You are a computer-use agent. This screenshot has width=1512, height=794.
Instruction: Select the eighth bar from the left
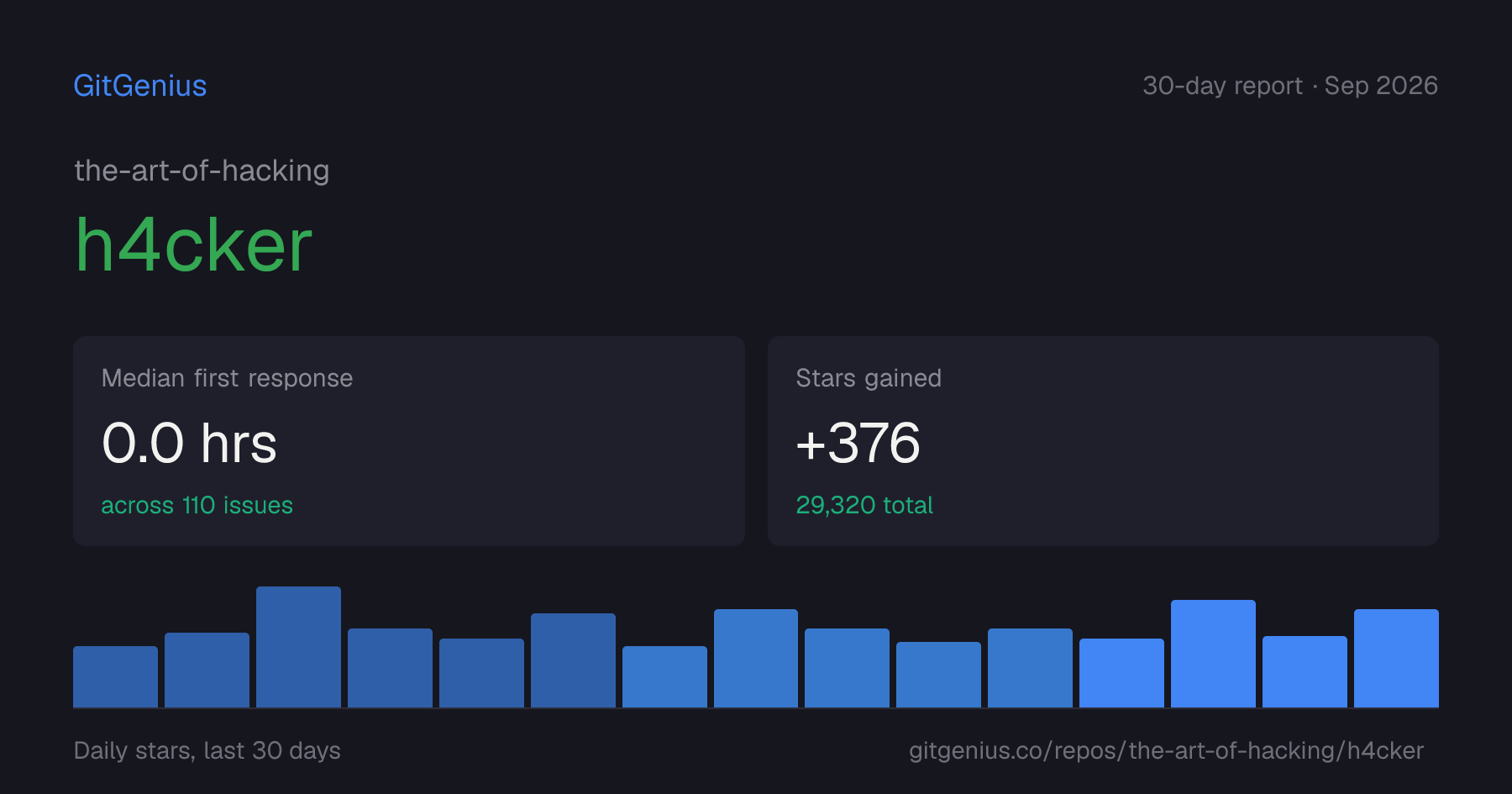click(756, 658)
